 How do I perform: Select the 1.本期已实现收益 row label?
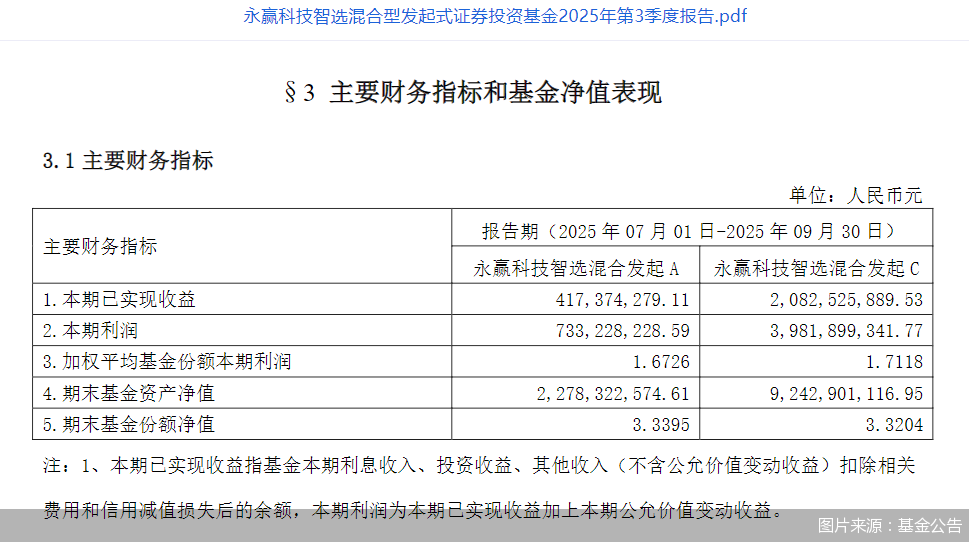point(119,299)
